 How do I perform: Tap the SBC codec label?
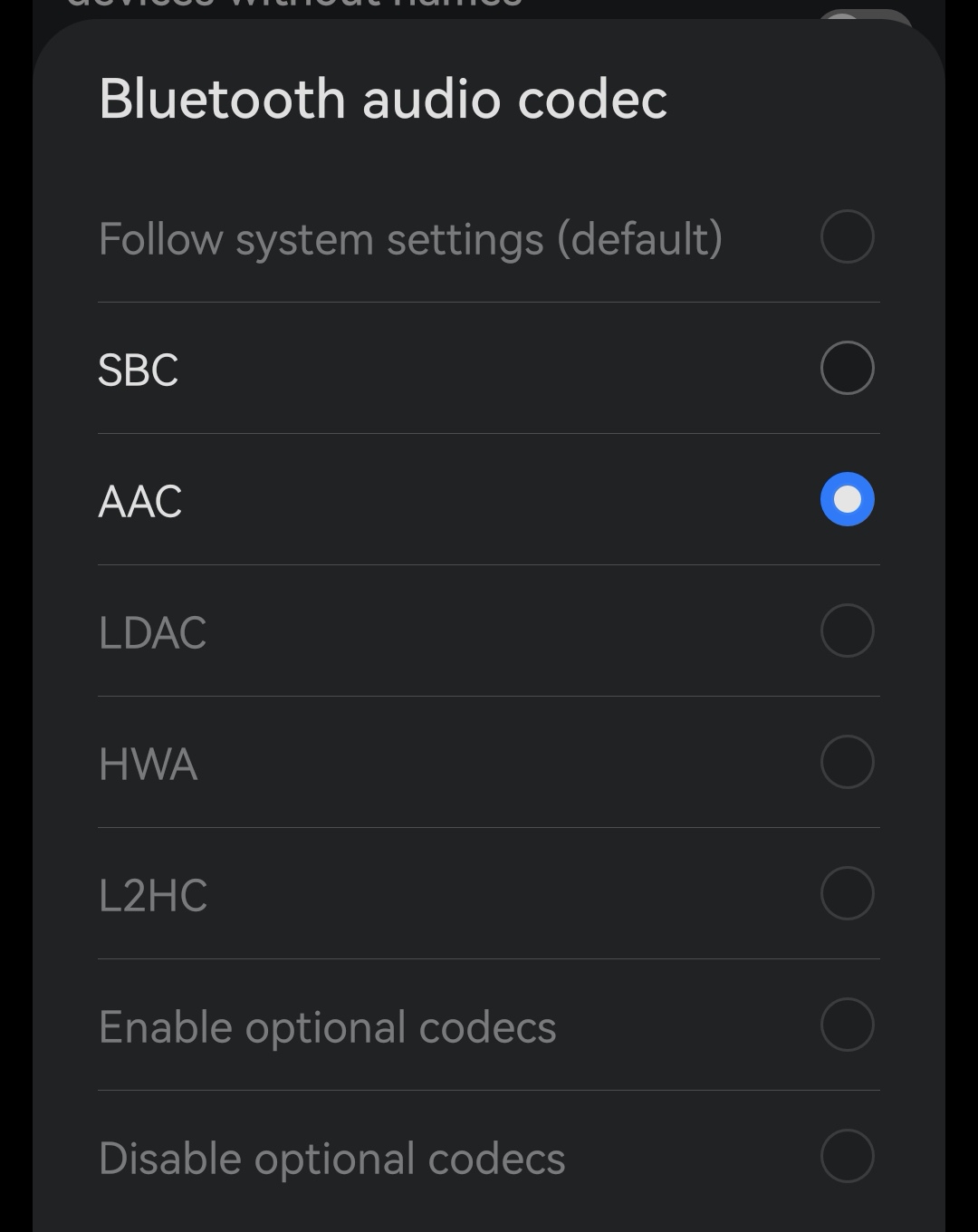(139, 370)
